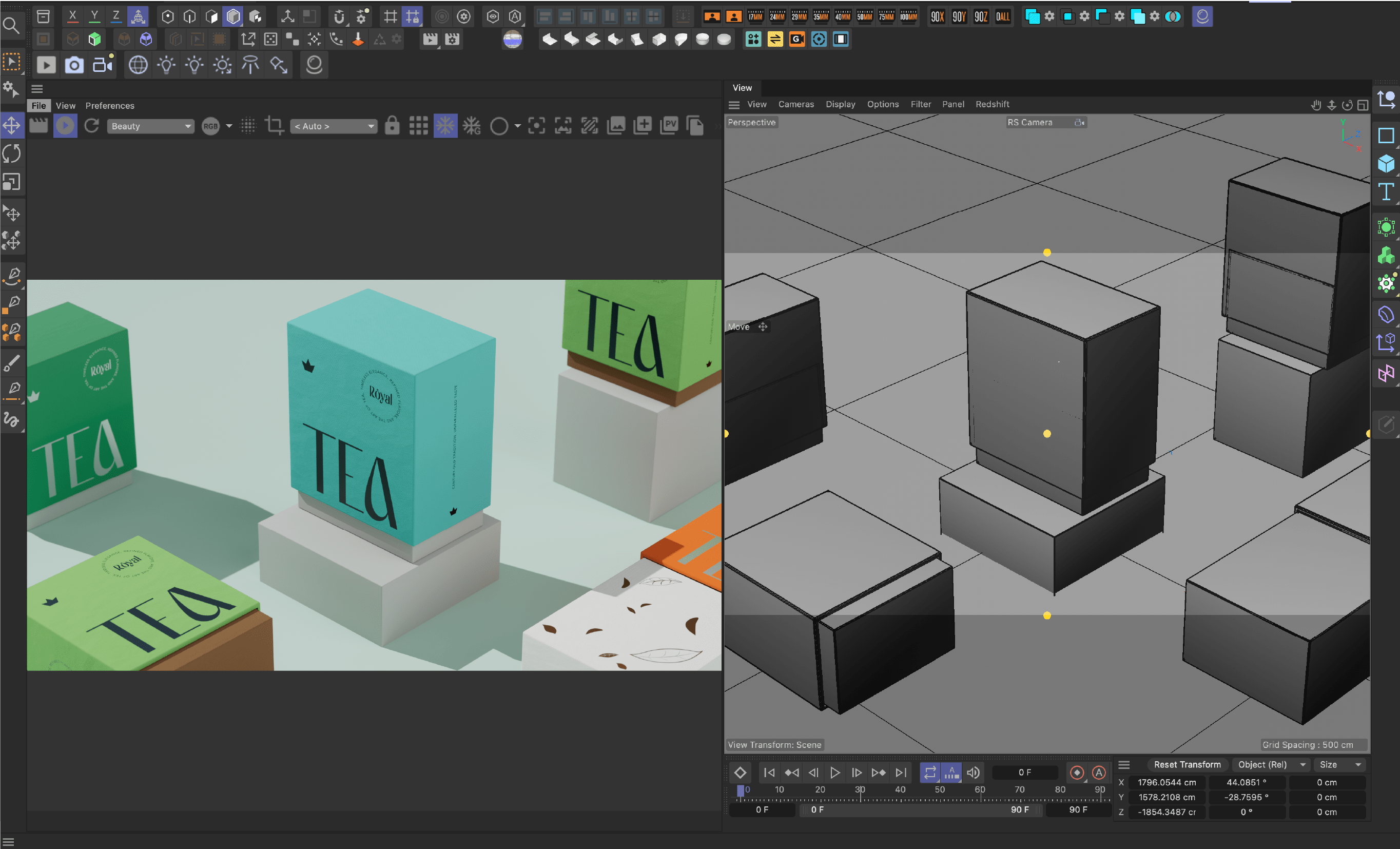Viewport: 1400px width, 849px height.
Task: Toggle the render view lock icon
Action: [392, 126]
